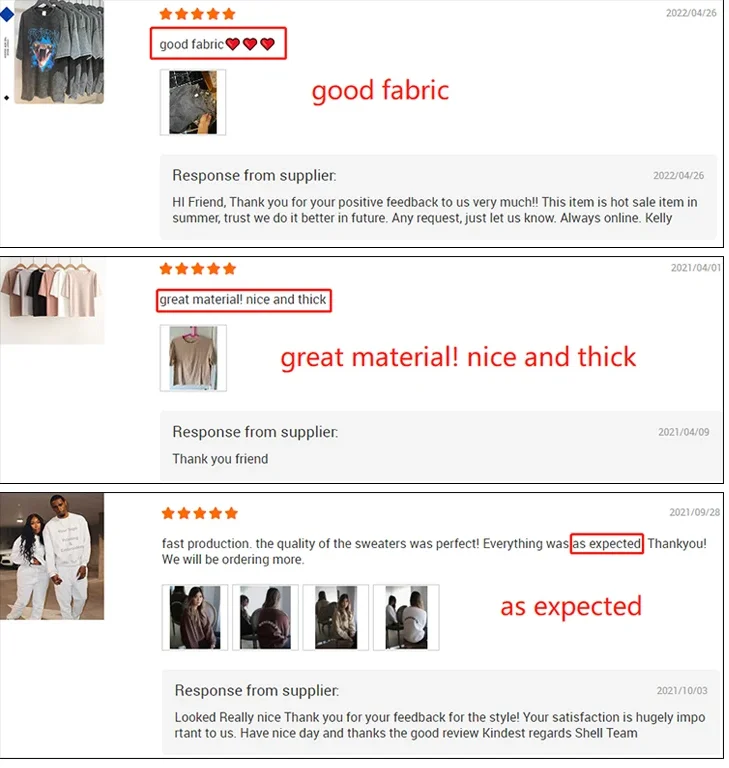729x768 pixels.
Task: Open the beige t-shirt review photo thumbnail
Action: (193, 358)
